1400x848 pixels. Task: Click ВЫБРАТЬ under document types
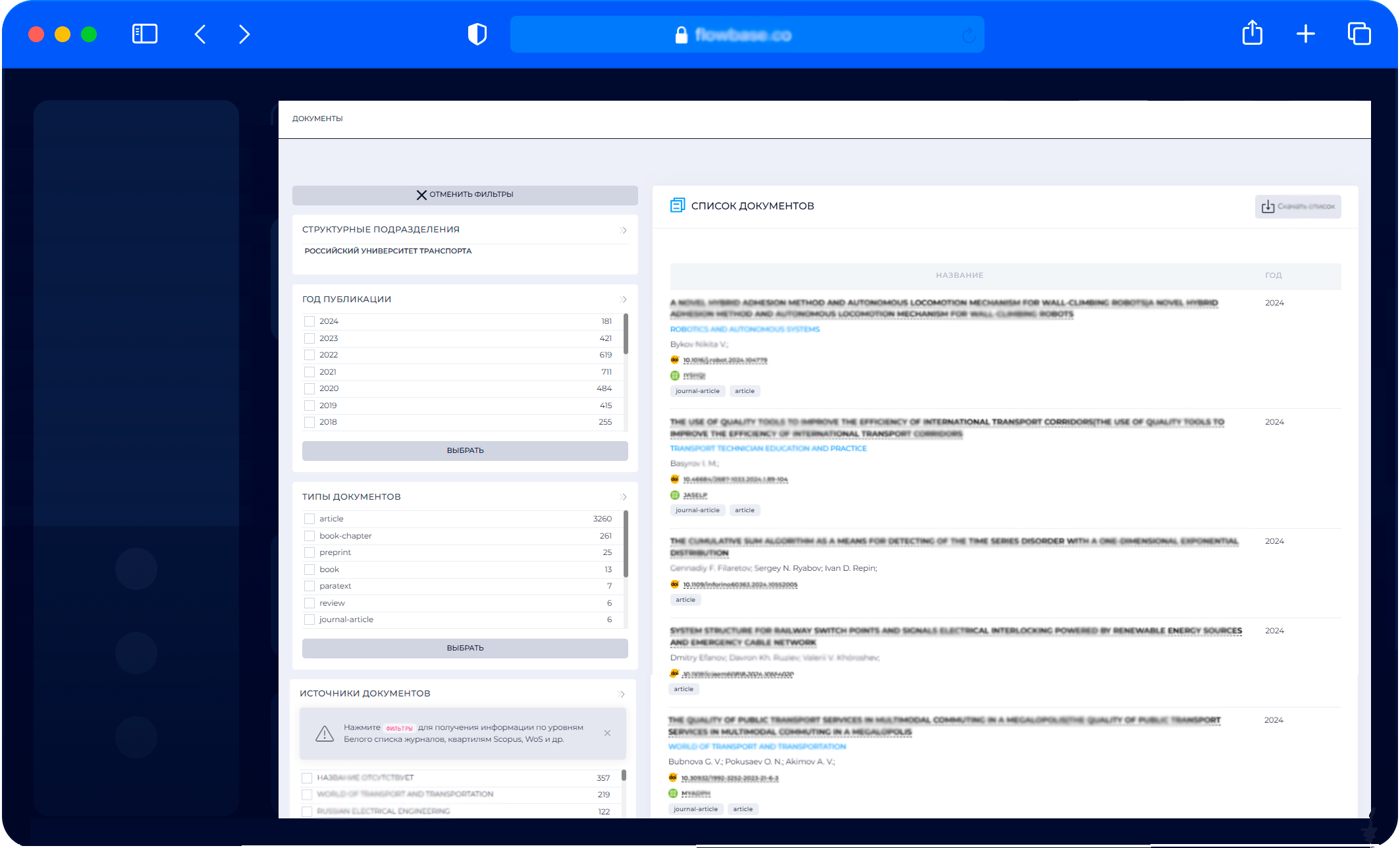tap(465, 648)
